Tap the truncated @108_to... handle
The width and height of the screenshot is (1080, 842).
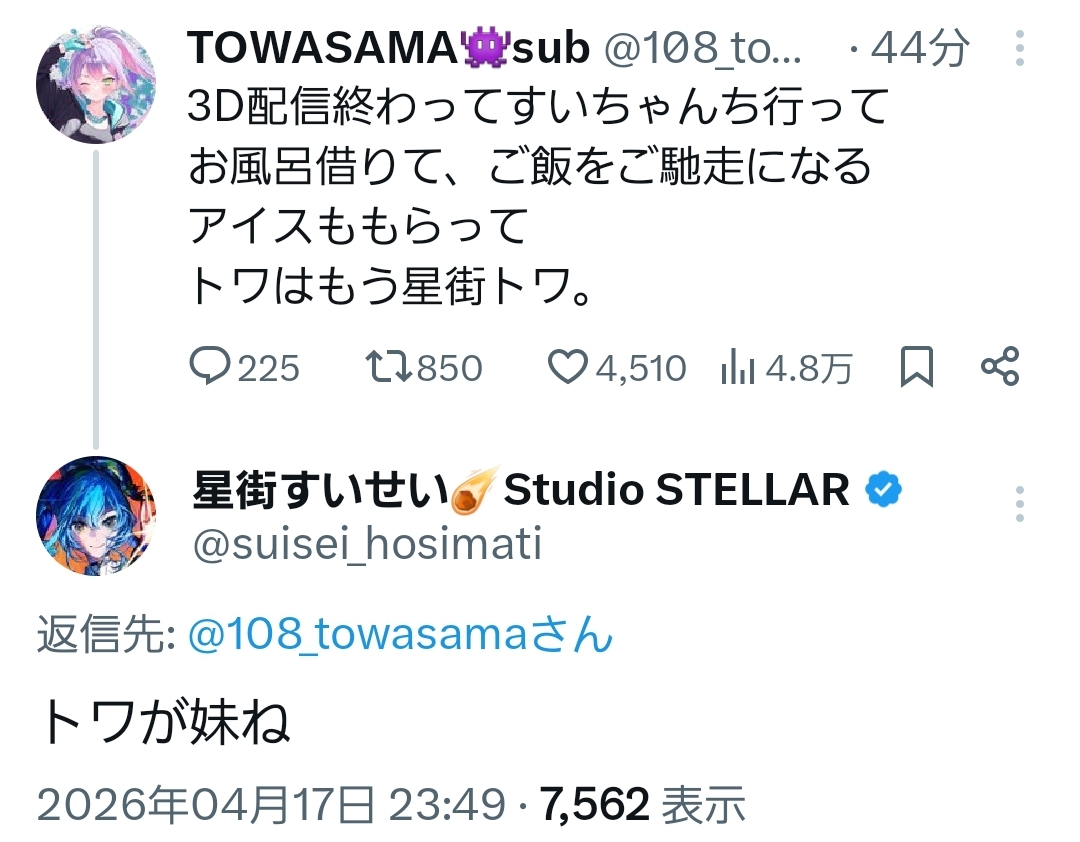click(710, 48)
